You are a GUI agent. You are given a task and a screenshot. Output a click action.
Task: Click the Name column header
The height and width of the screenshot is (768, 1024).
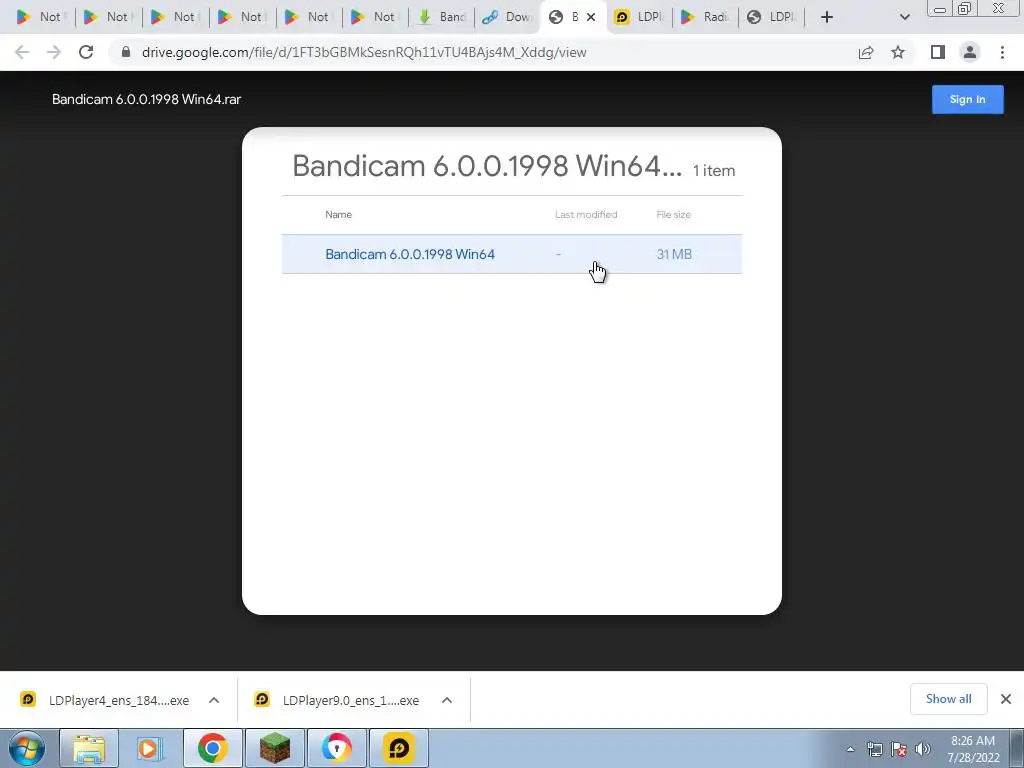point(338,214)
